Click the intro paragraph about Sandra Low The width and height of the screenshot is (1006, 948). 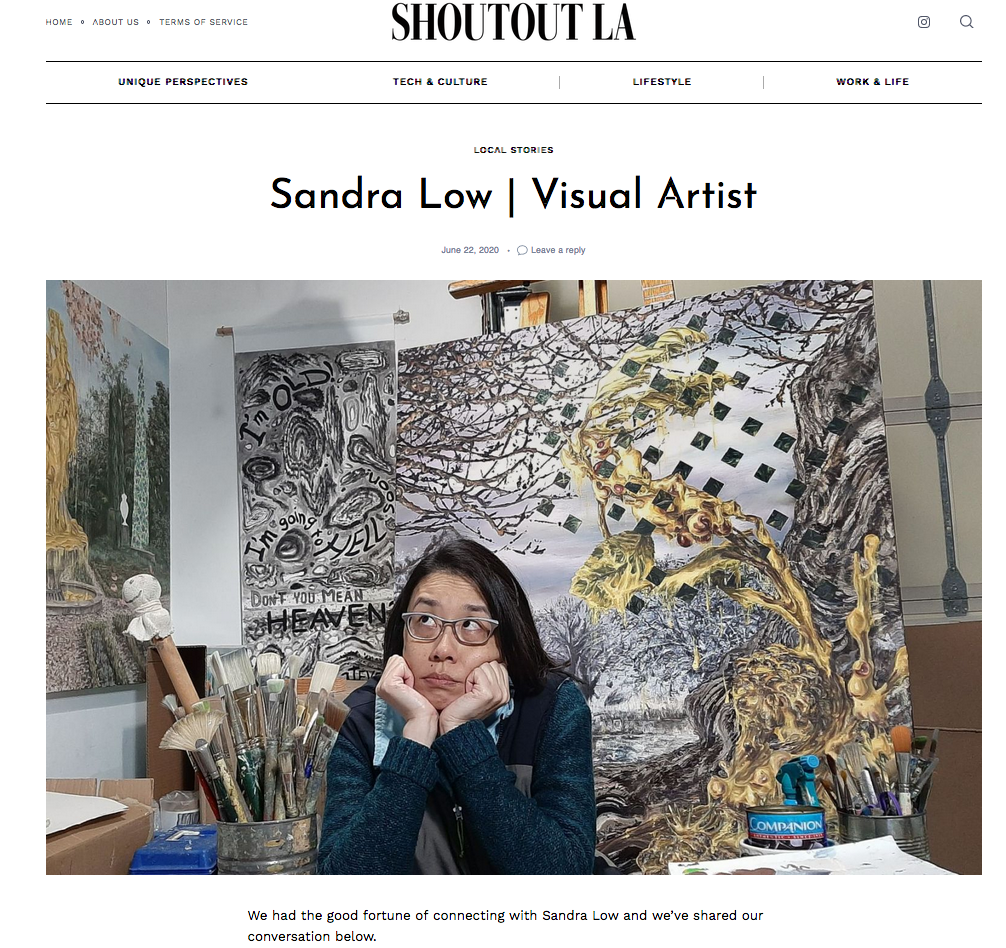click(505, 926)
